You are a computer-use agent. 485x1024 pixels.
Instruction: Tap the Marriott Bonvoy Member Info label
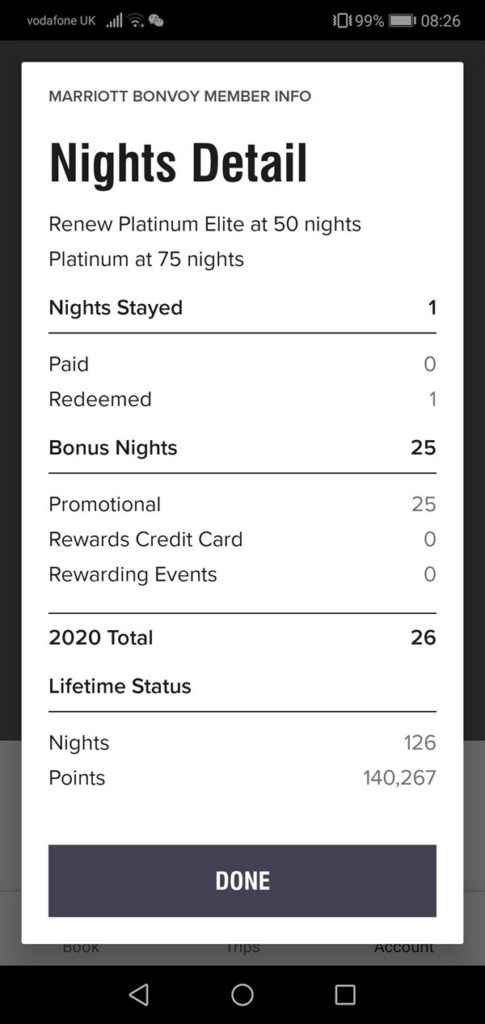180,97
